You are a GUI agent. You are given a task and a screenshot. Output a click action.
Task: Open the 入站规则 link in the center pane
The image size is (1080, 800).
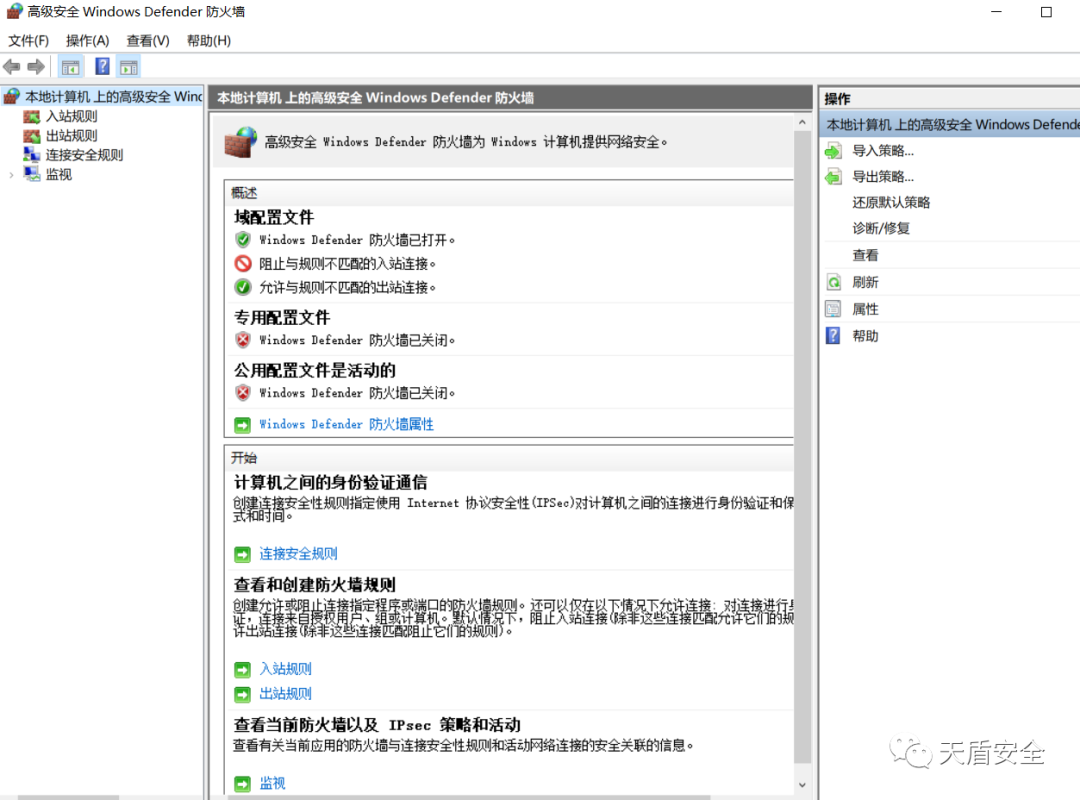pyautogui.click(x=285, y=669)
